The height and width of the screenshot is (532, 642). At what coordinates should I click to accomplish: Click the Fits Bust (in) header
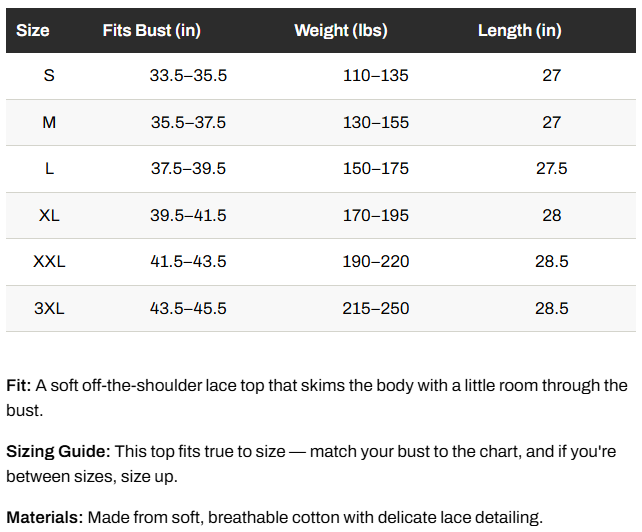(x=151, y=31)
